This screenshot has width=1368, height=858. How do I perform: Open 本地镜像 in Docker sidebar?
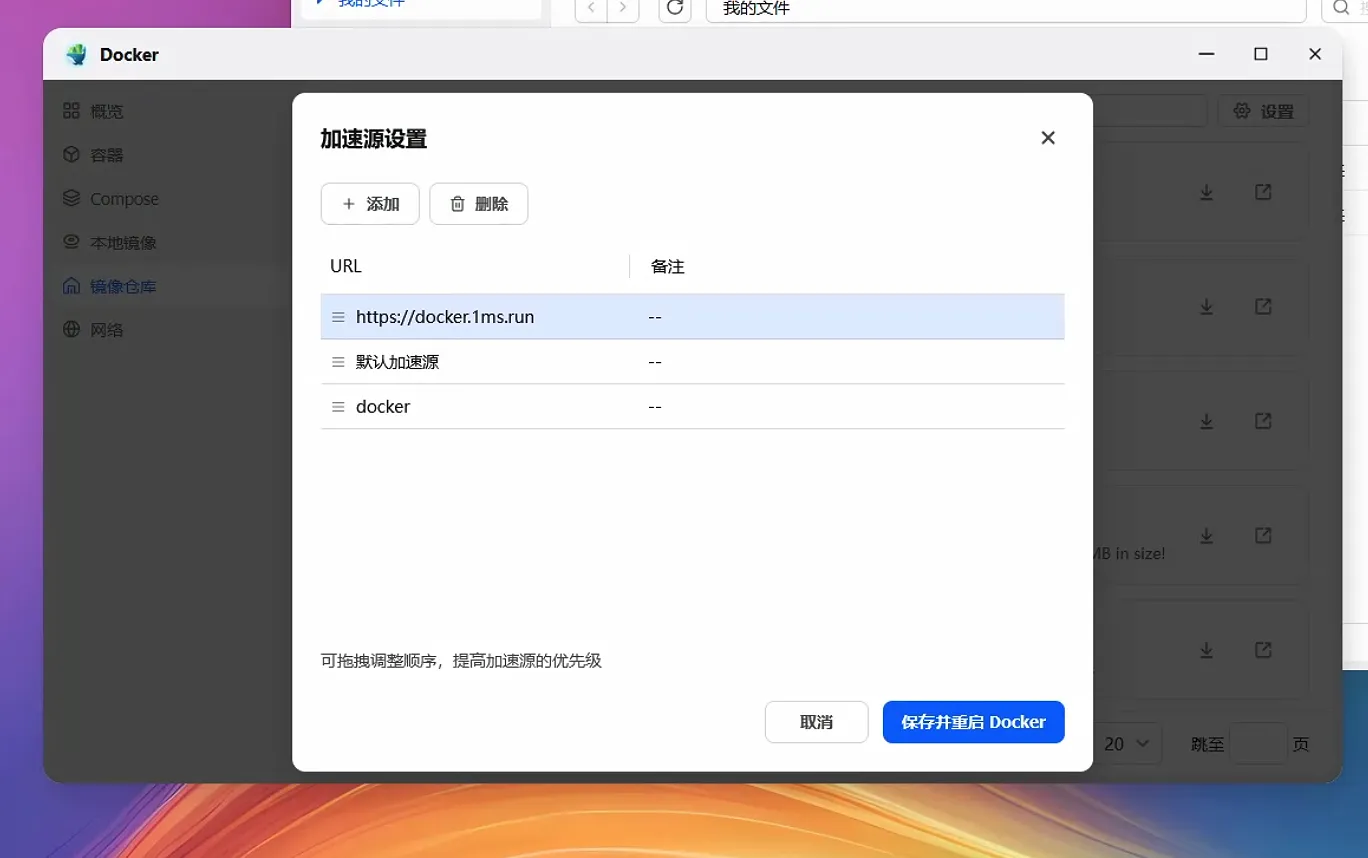point(109,243)
